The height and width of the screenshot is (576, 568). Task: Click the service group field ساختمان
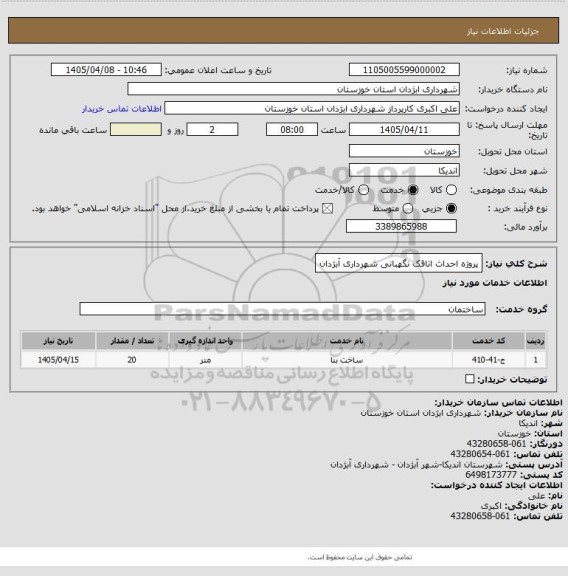point(282,309)
